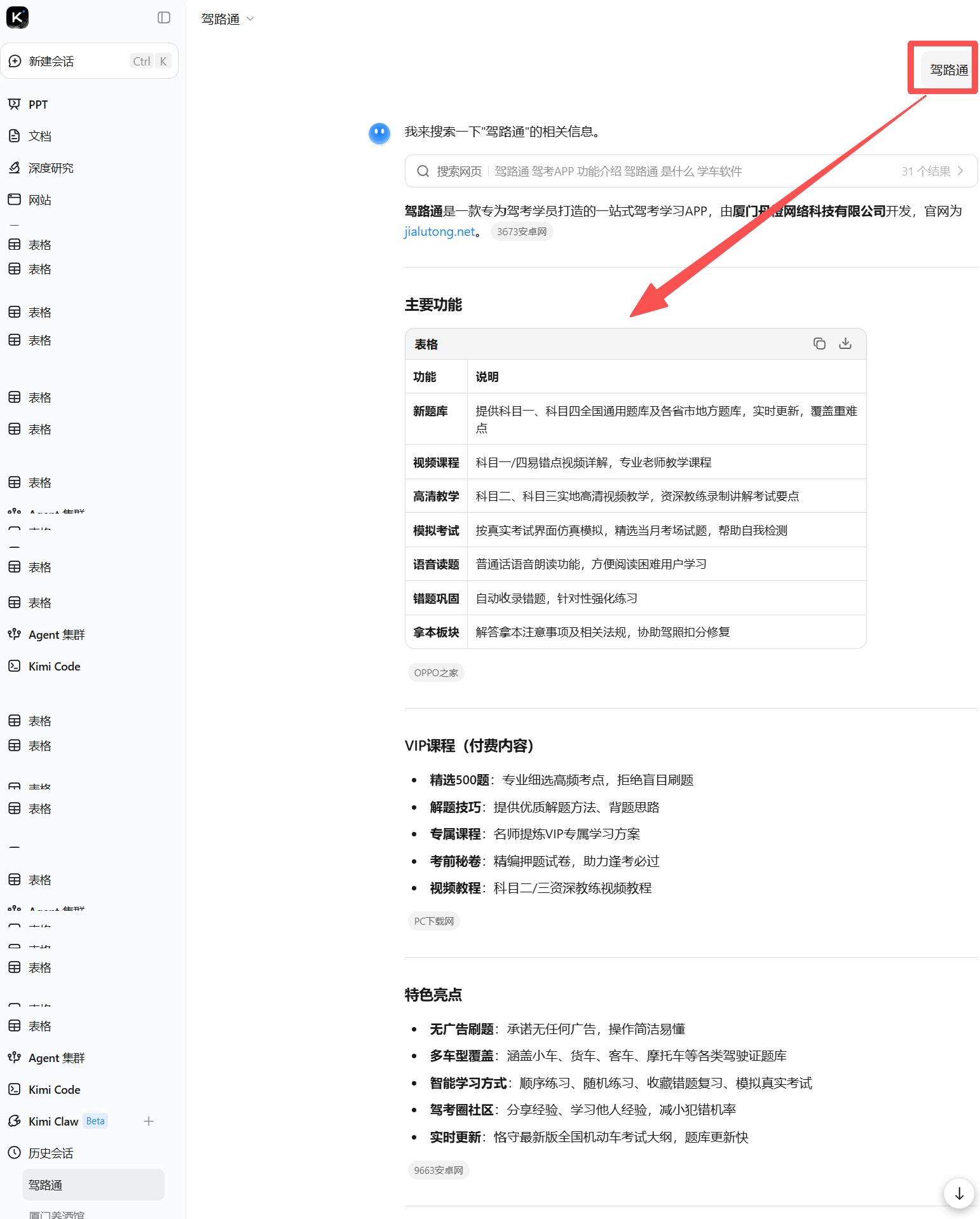Click the PC下载网 source tag
980x1219 pixels.
pos(434,921)
